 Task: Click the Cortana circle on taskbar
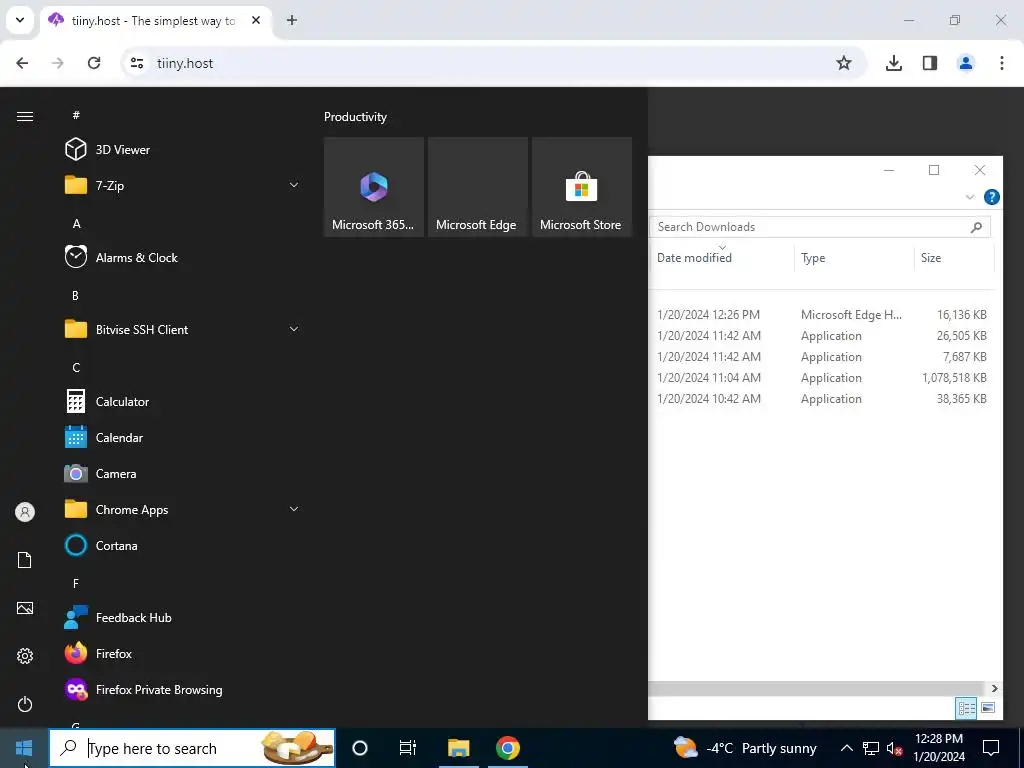pos(360,748)
